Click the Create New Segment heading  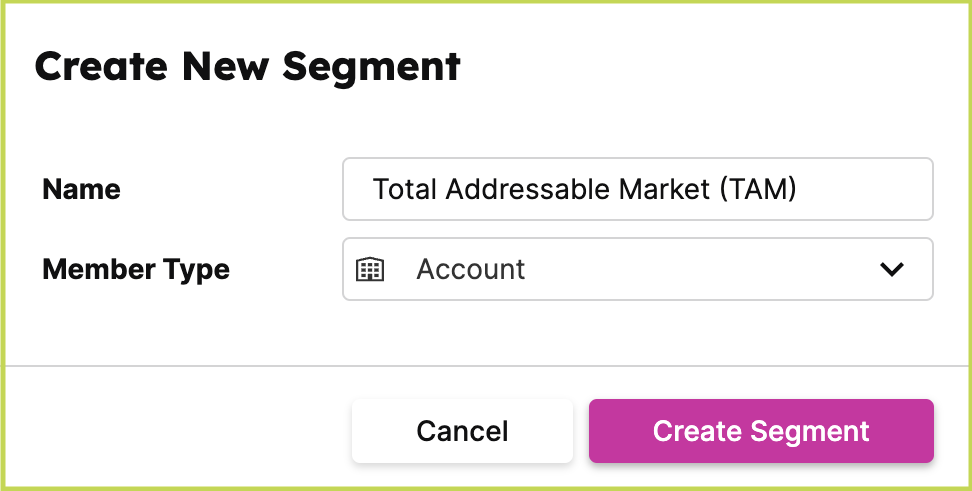(247, 66)
